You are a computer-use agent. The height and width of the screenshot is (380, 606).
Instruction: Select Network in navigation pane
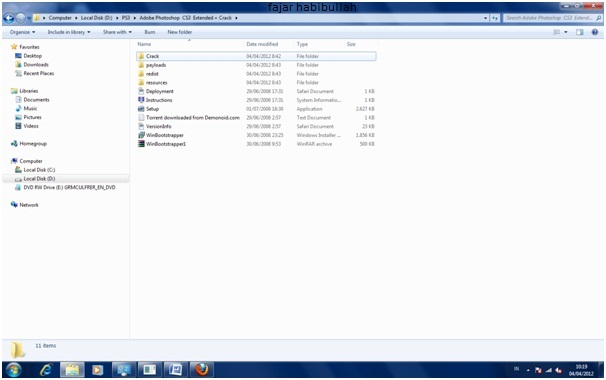(x=29, y=205)
